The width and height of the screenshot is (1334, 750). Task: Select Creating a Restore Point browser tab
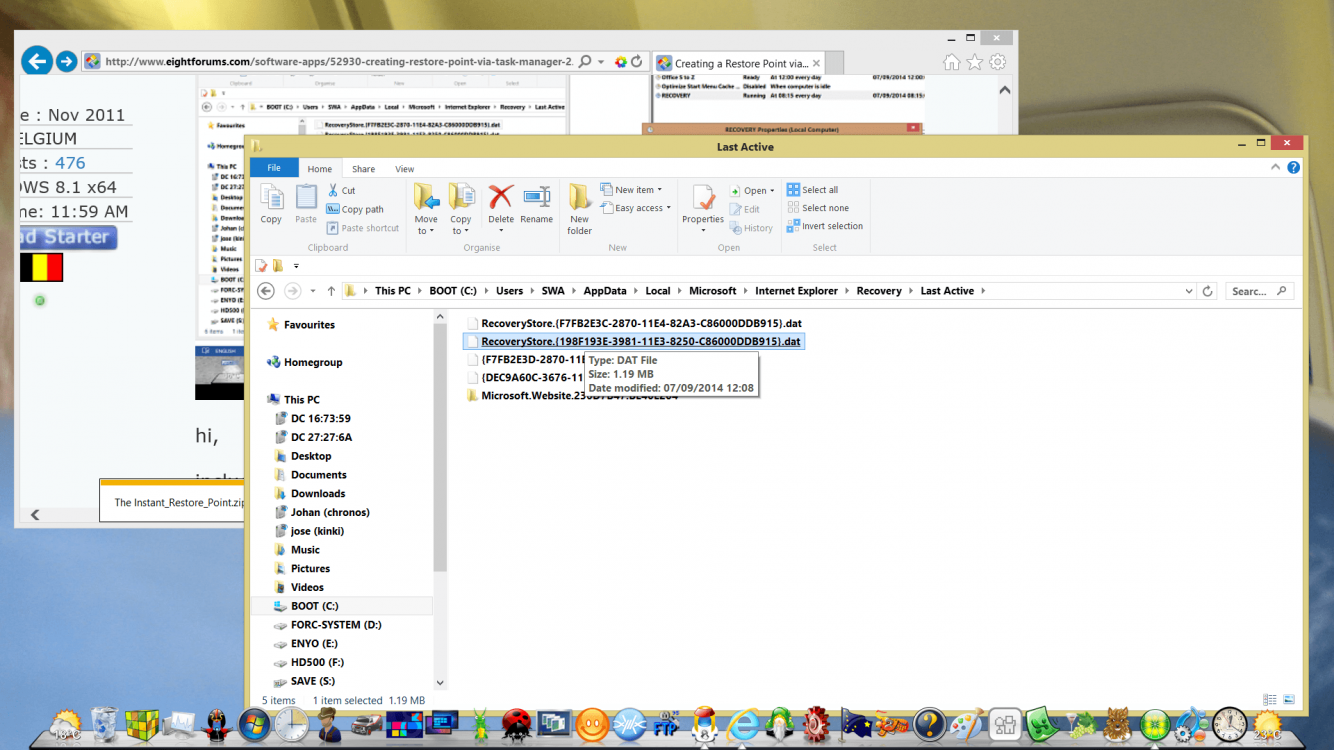[740, 63]
